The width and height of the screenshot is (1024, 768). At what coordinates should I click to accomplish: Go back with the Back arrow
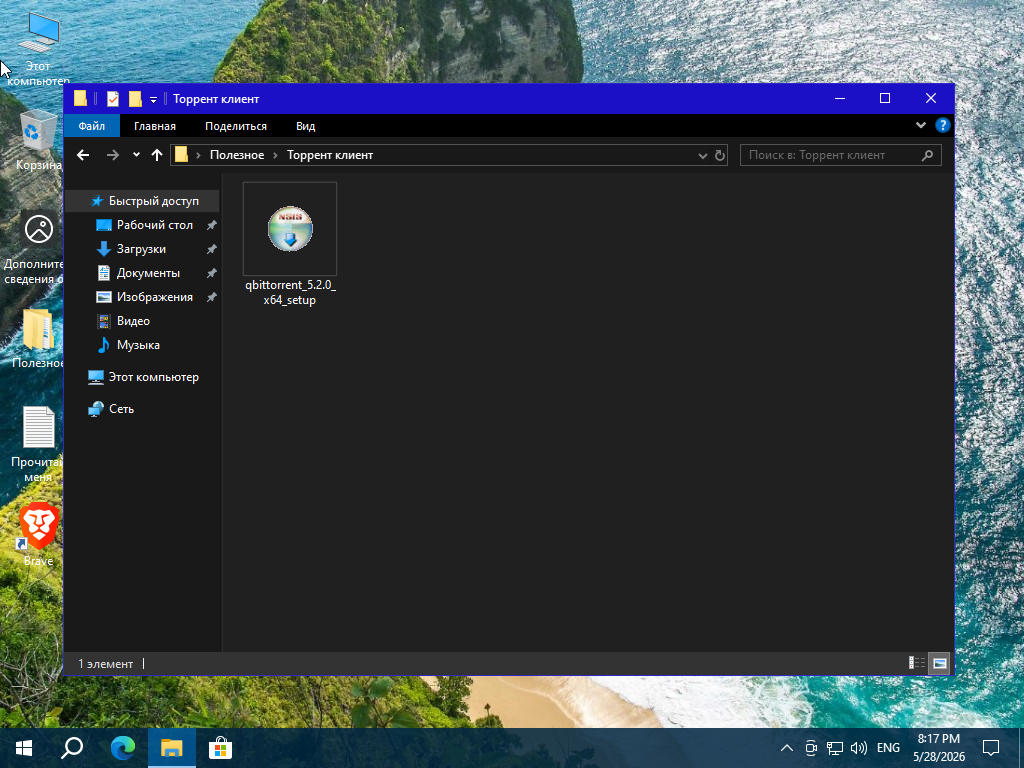(83, 155)
